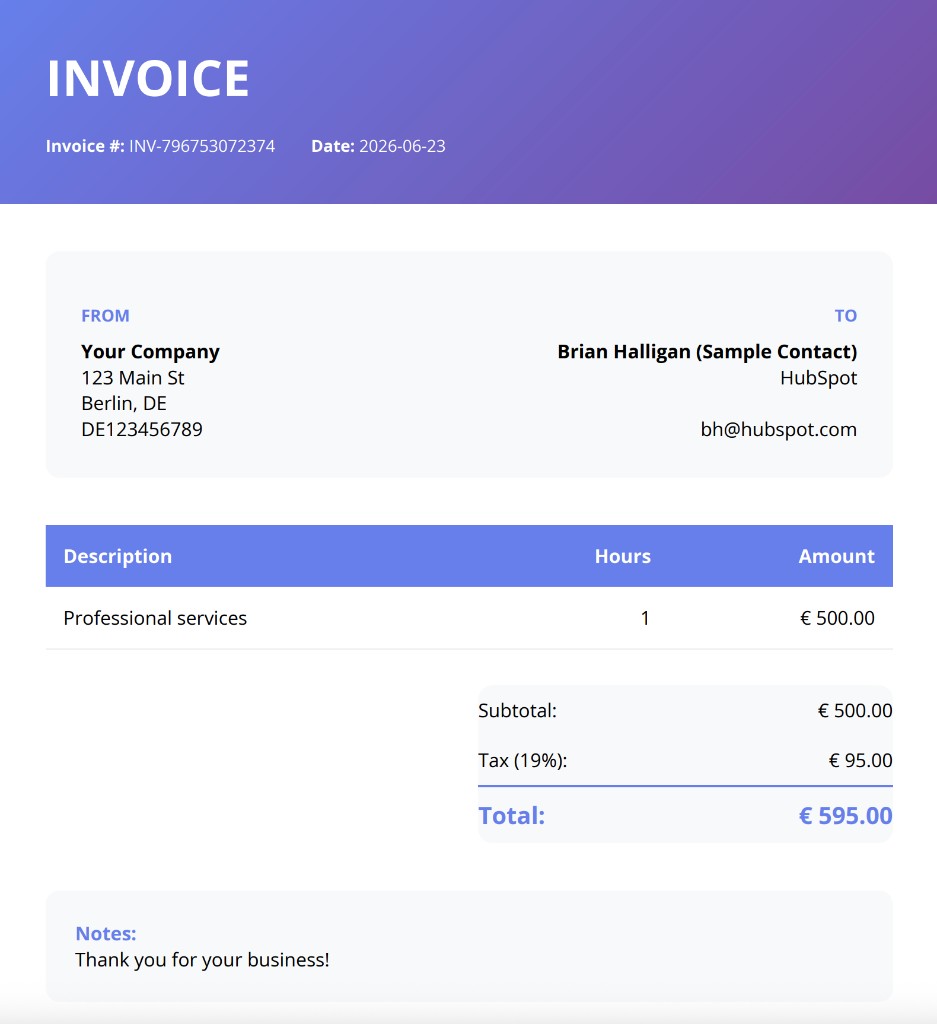Click the tax value € 95.00
Image resolution: width=937 pixels, height=1024 pixels.
tap(861, 760)
